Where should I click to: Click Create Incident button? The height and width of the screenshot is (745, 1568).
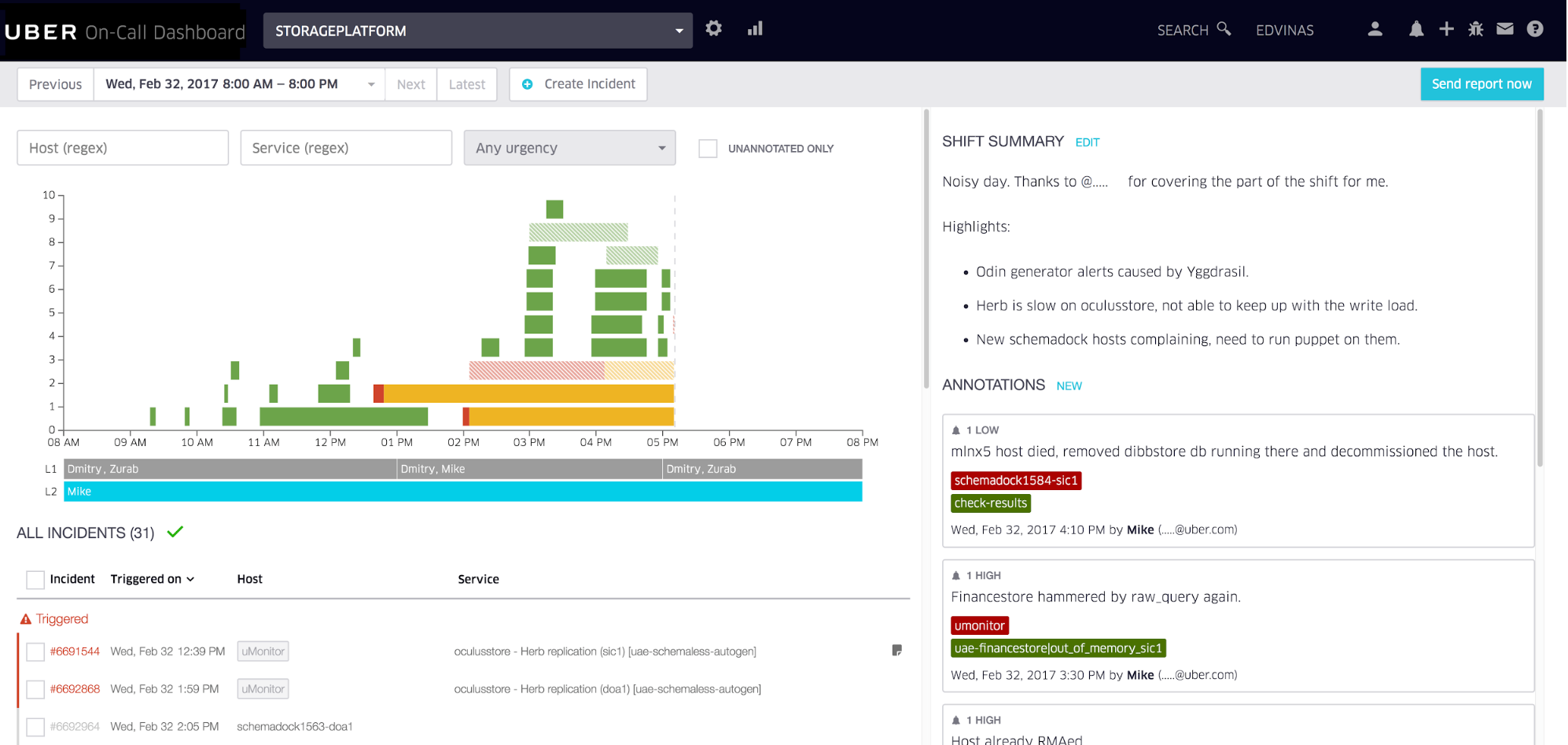point(579,84)
